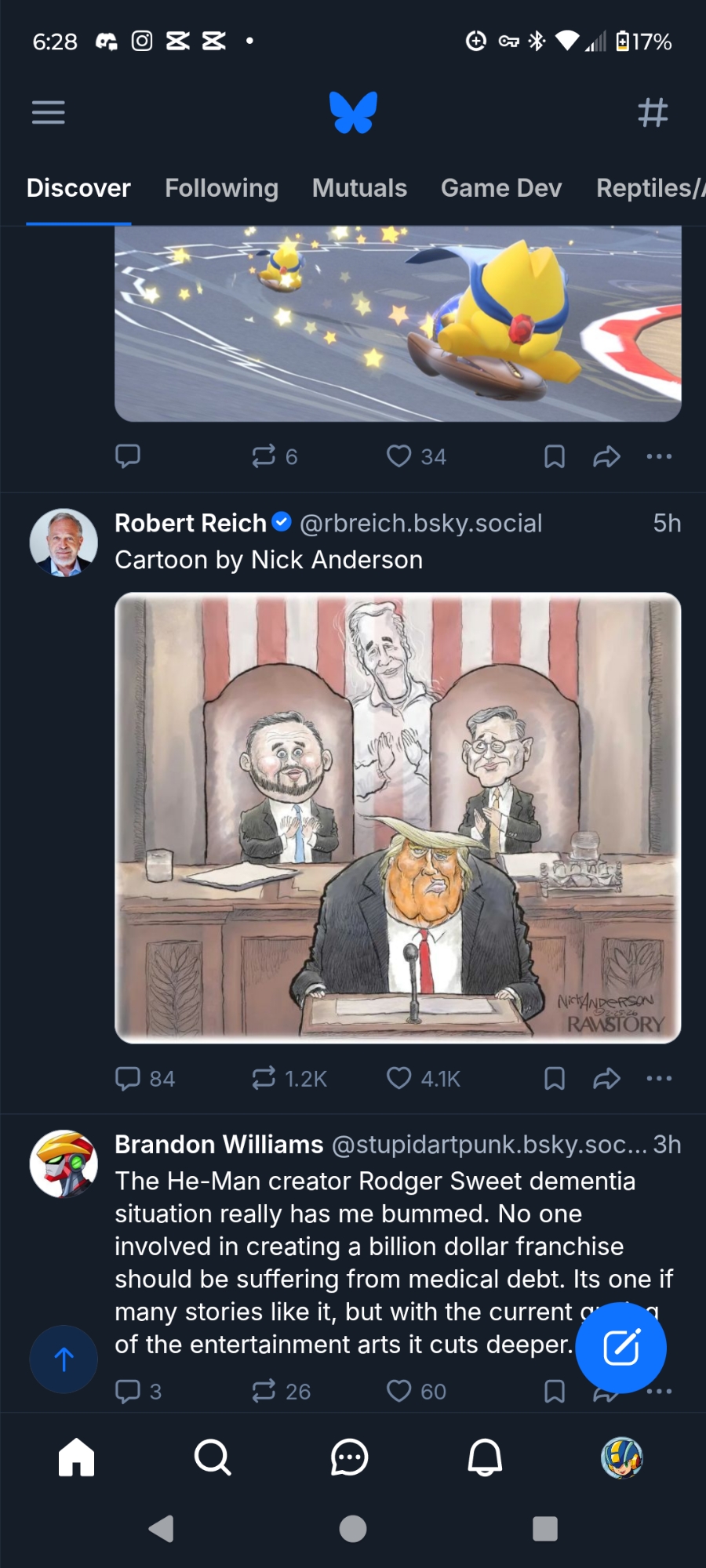Open more options on the Kirby post

(659, 456)
